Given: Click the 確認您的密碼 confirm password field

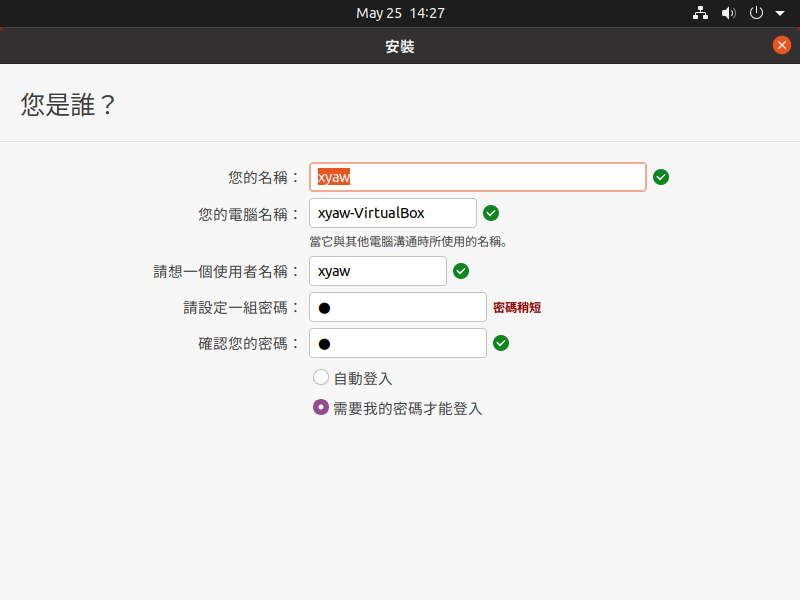Looking at the screenshot, I should [398, 343].
